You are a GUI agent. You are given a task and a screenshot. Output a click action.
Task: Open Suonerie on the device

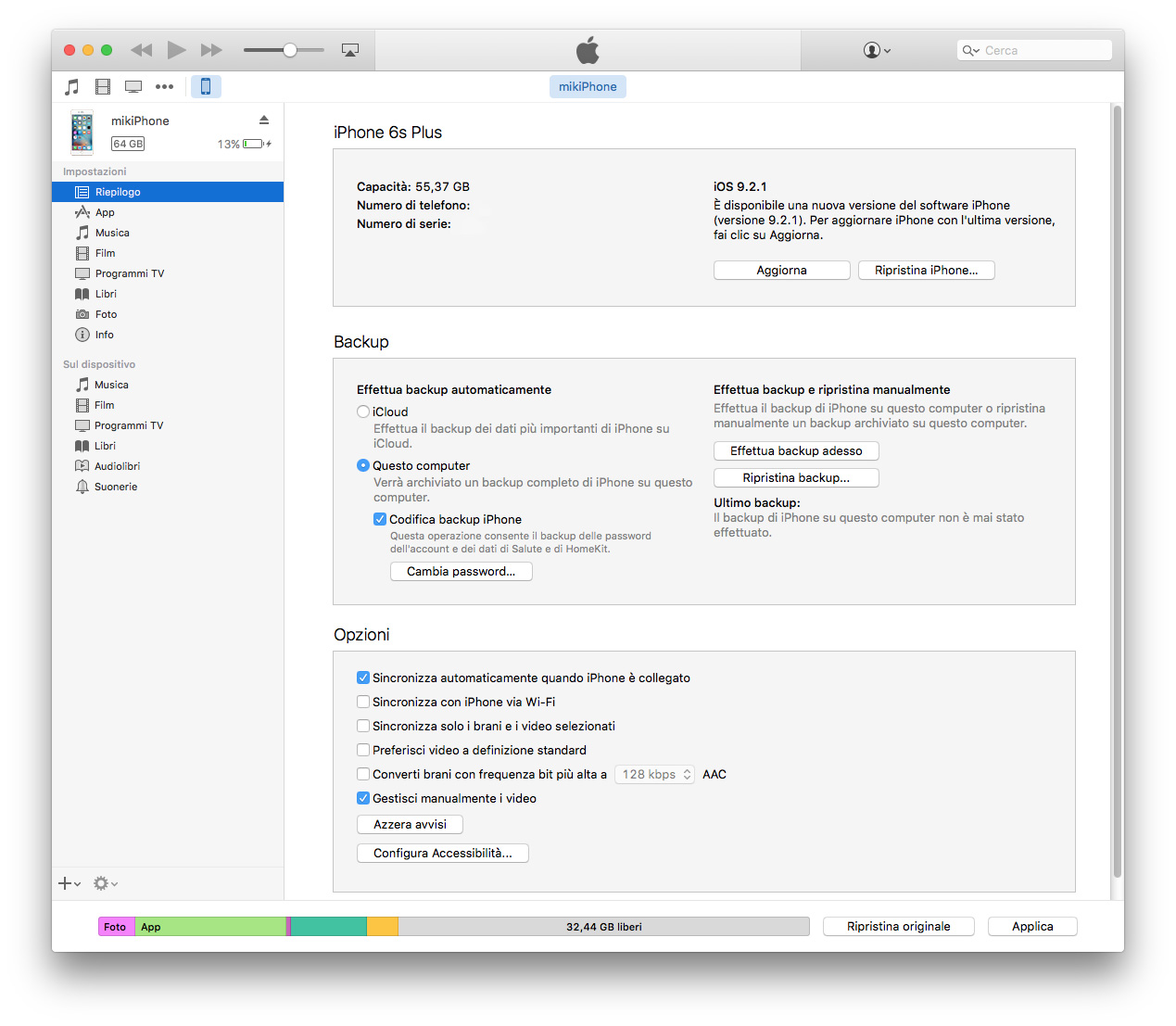168,487
